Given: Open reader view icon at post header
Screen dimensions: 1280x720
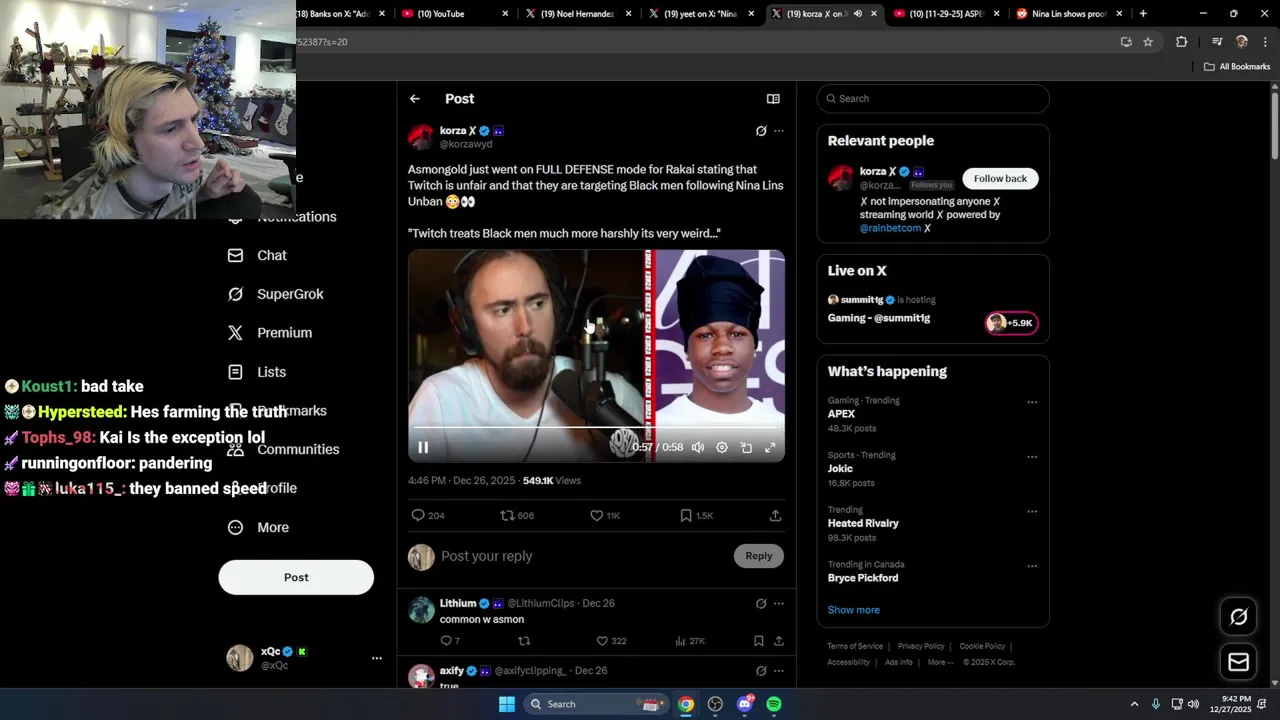Looking at the screenshot, I should [773, 99].
